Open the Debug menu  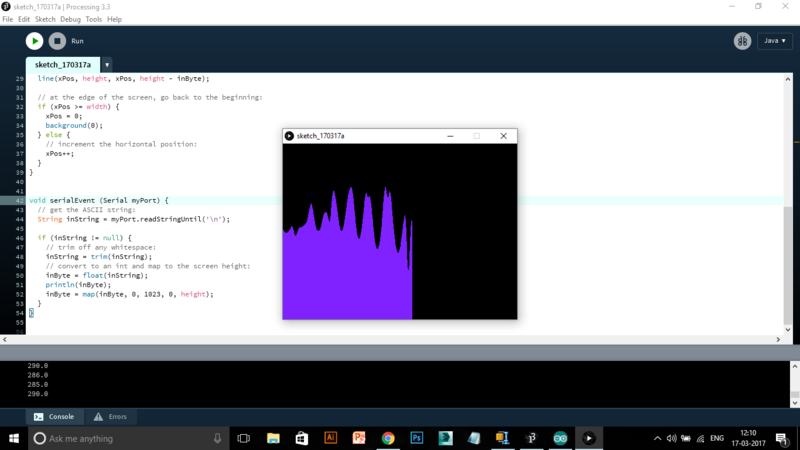pos(71,19)
